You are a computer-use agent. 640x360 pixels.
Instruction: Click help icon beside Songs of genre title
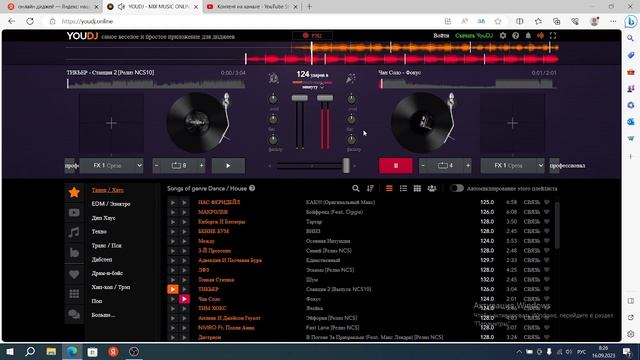coord(252,188)
